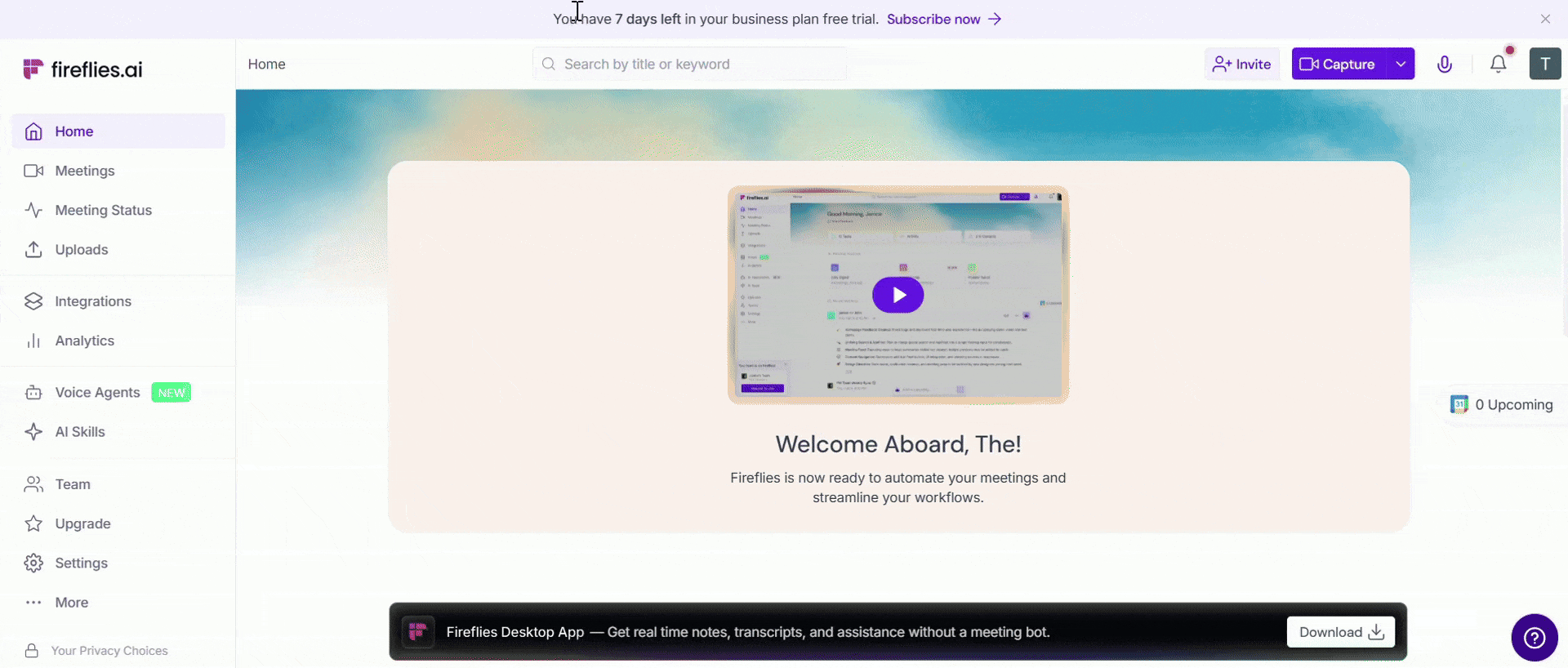Screen dimensions: 1568x668
Task: Click the fireflies.ai logo
Action: tap(82, 69)
